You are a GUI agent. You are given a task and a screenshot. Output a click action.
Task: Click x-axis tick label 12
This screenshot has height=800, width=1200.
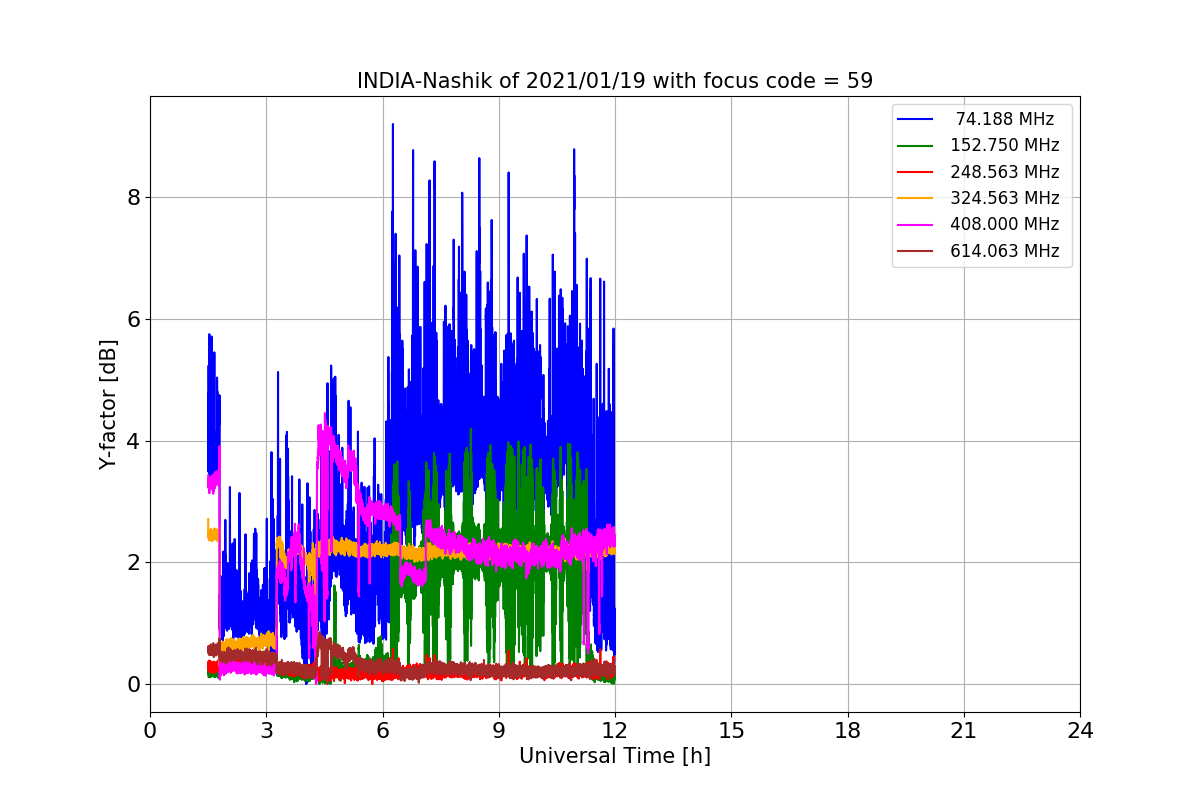pyautogui.click(x=615, y=731)
